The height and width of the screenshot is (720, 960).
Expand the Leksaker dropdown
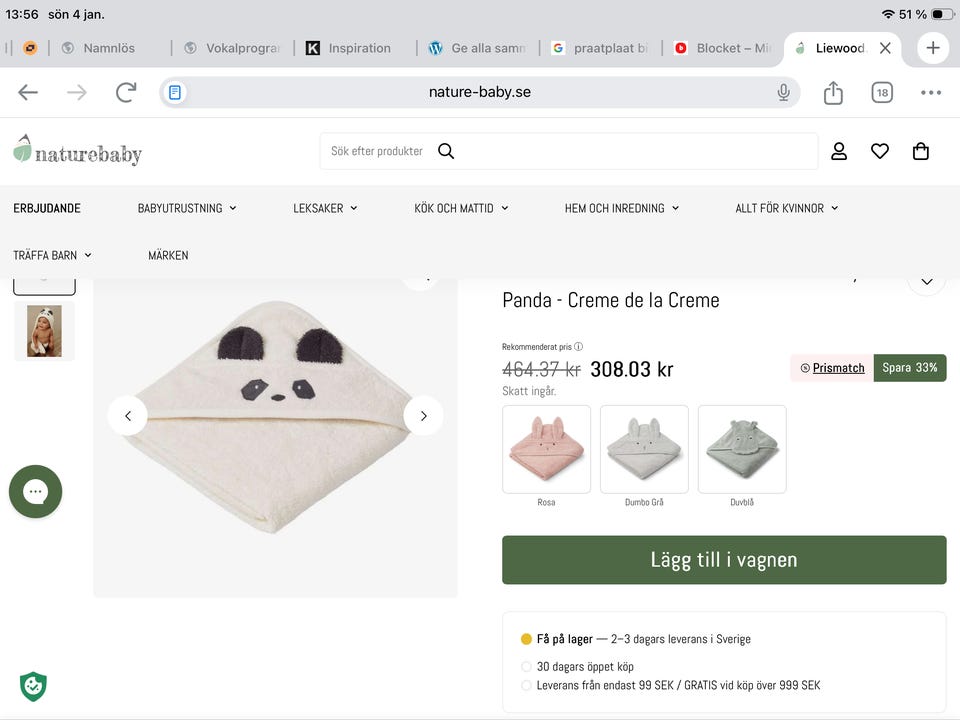tap(325, 208)
